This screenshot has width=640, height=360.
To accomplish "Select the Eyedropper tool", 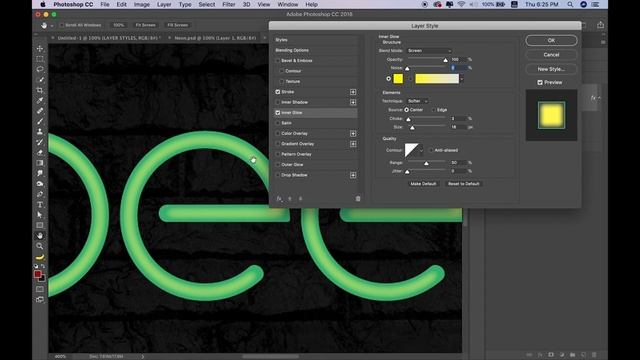I will (x=40, y=100).
